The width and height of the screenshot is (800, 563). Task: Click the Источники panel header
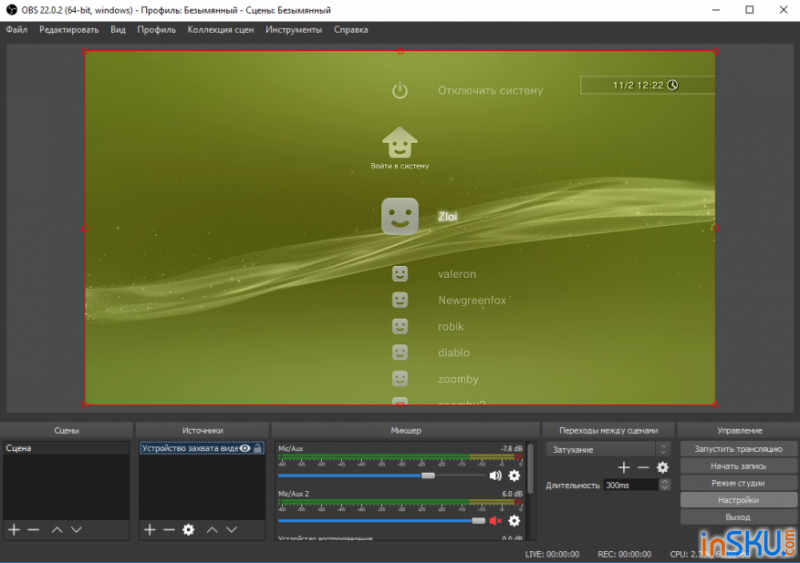(x=203, y=431)
